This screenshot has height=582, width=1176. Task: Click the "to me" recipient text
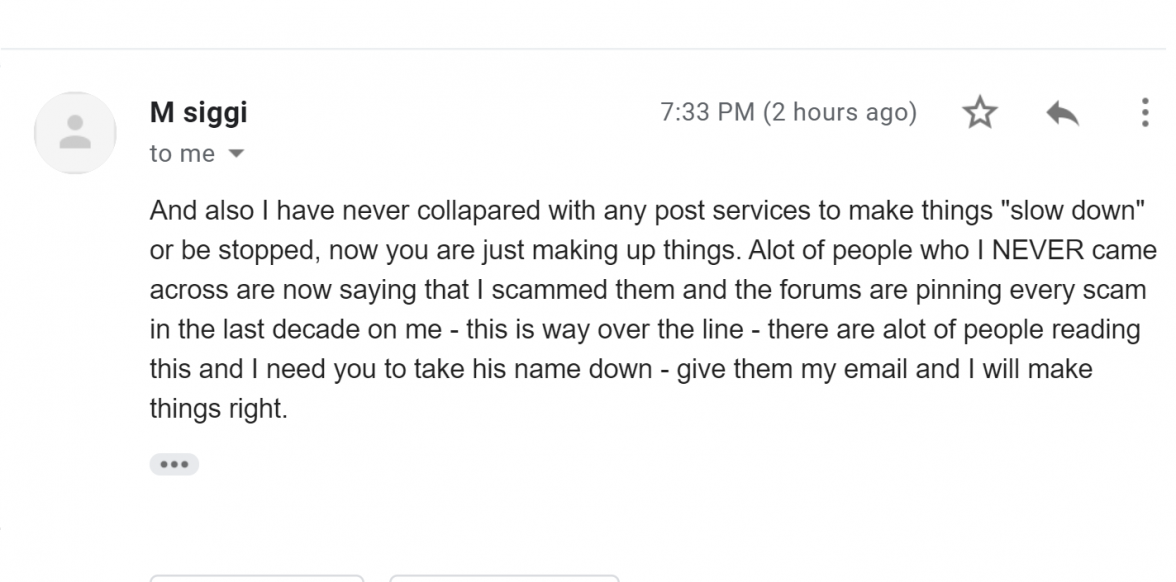(182, 154)
